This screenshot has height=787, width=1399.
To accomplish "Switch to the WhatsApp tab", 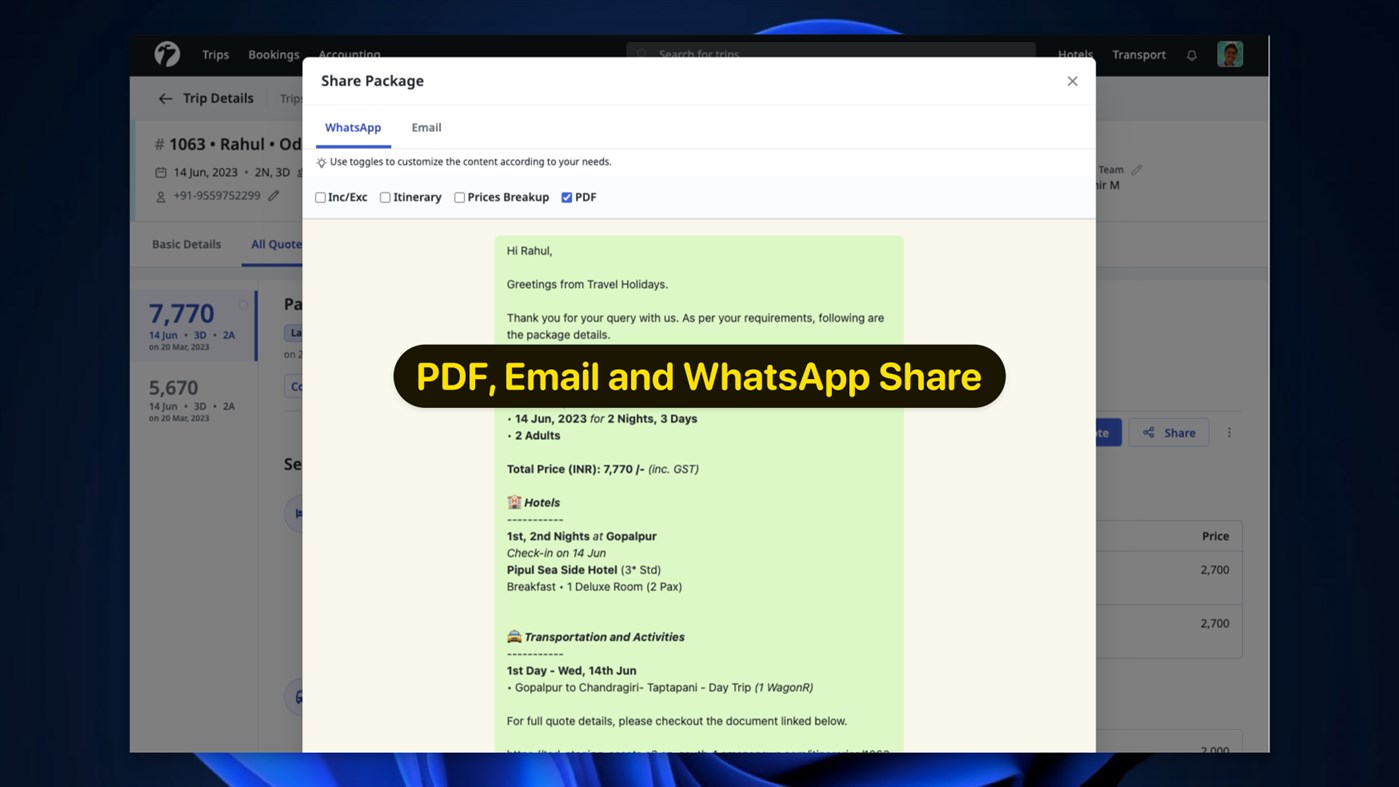I will click(353, 127).
